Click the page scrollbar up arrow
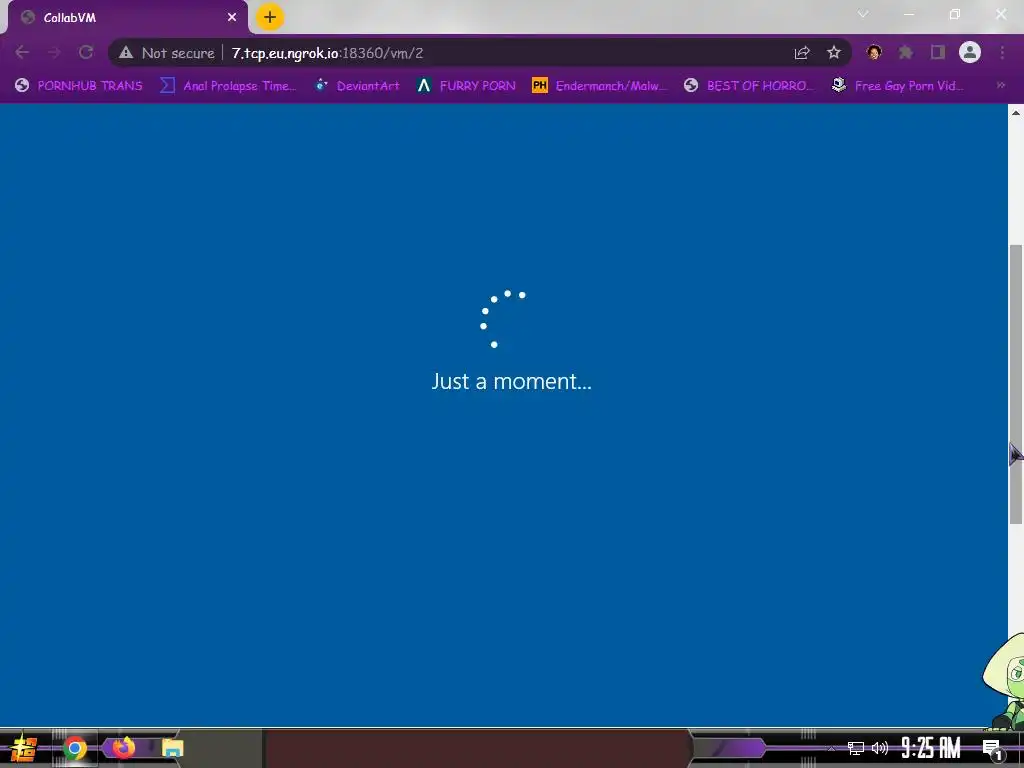 click(1016, 112)
